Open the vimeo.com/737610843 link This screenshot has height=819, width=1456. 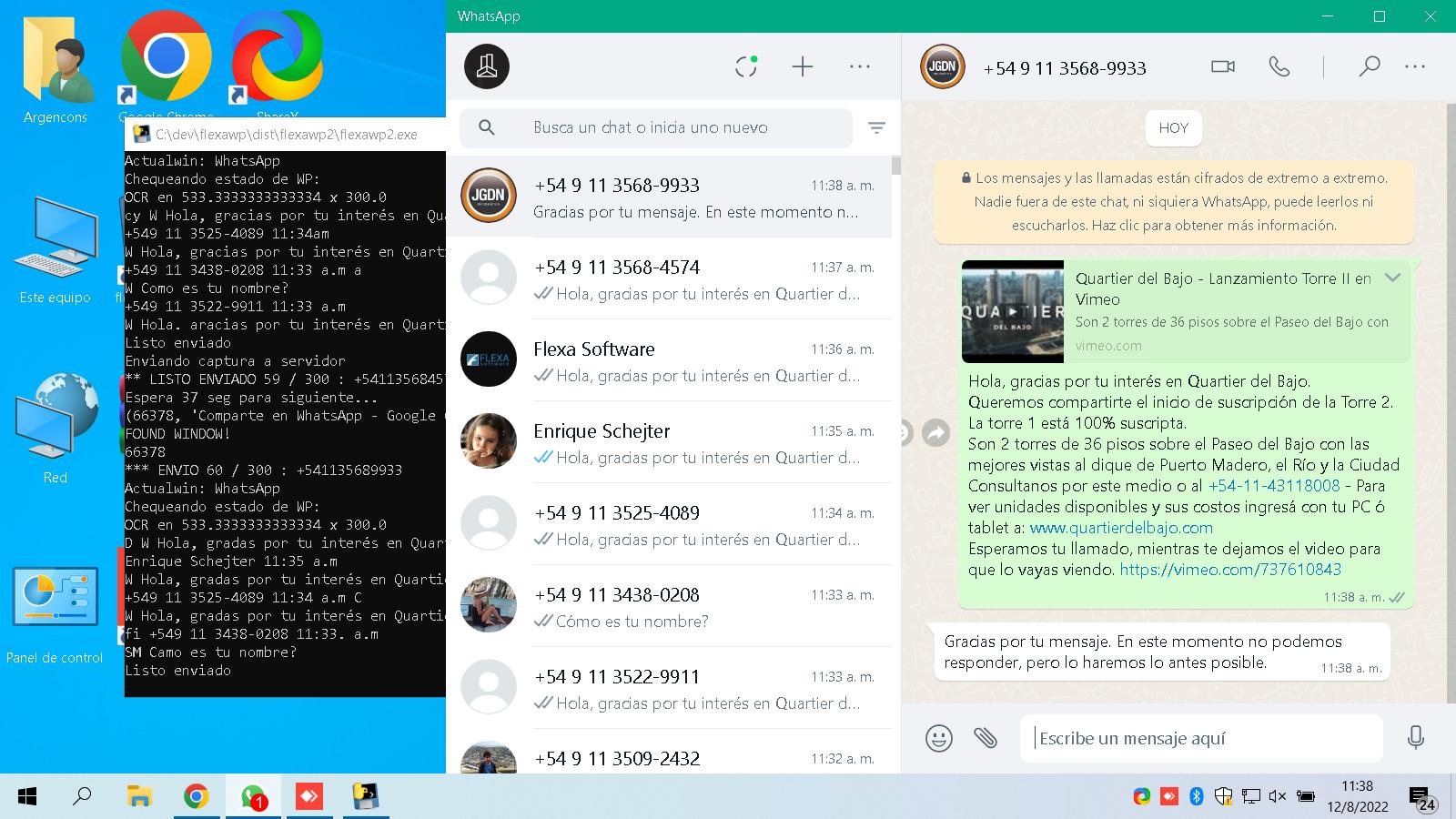click(1230, 570)
